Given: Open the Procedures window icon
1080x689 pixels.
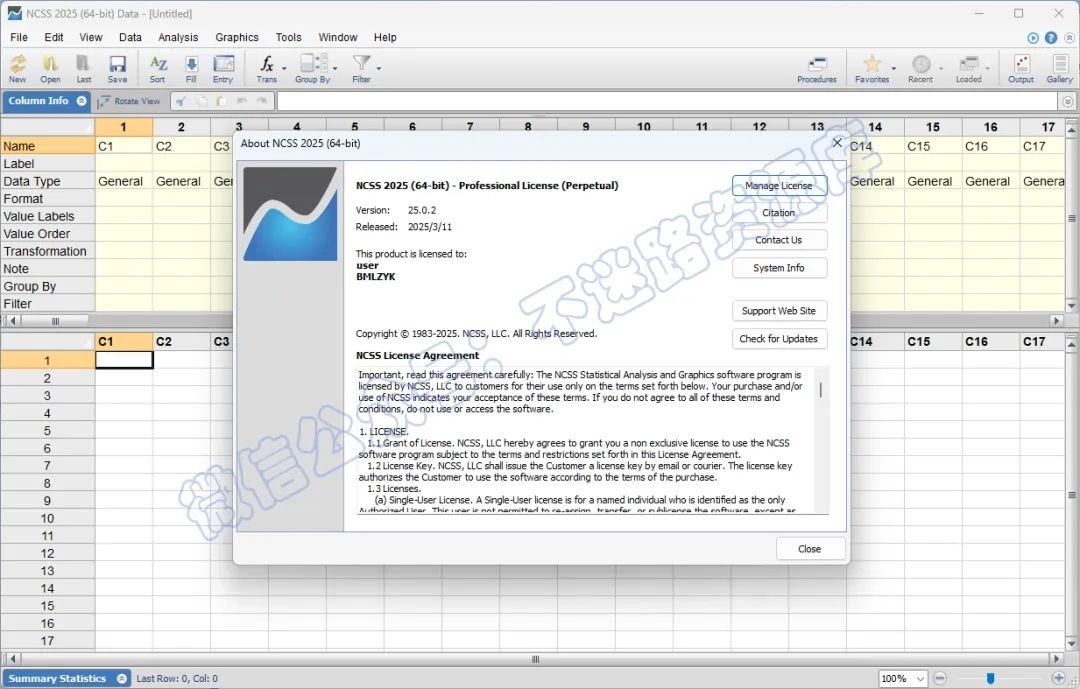Looking at the screenshot, I should click(x=817, y=69).
